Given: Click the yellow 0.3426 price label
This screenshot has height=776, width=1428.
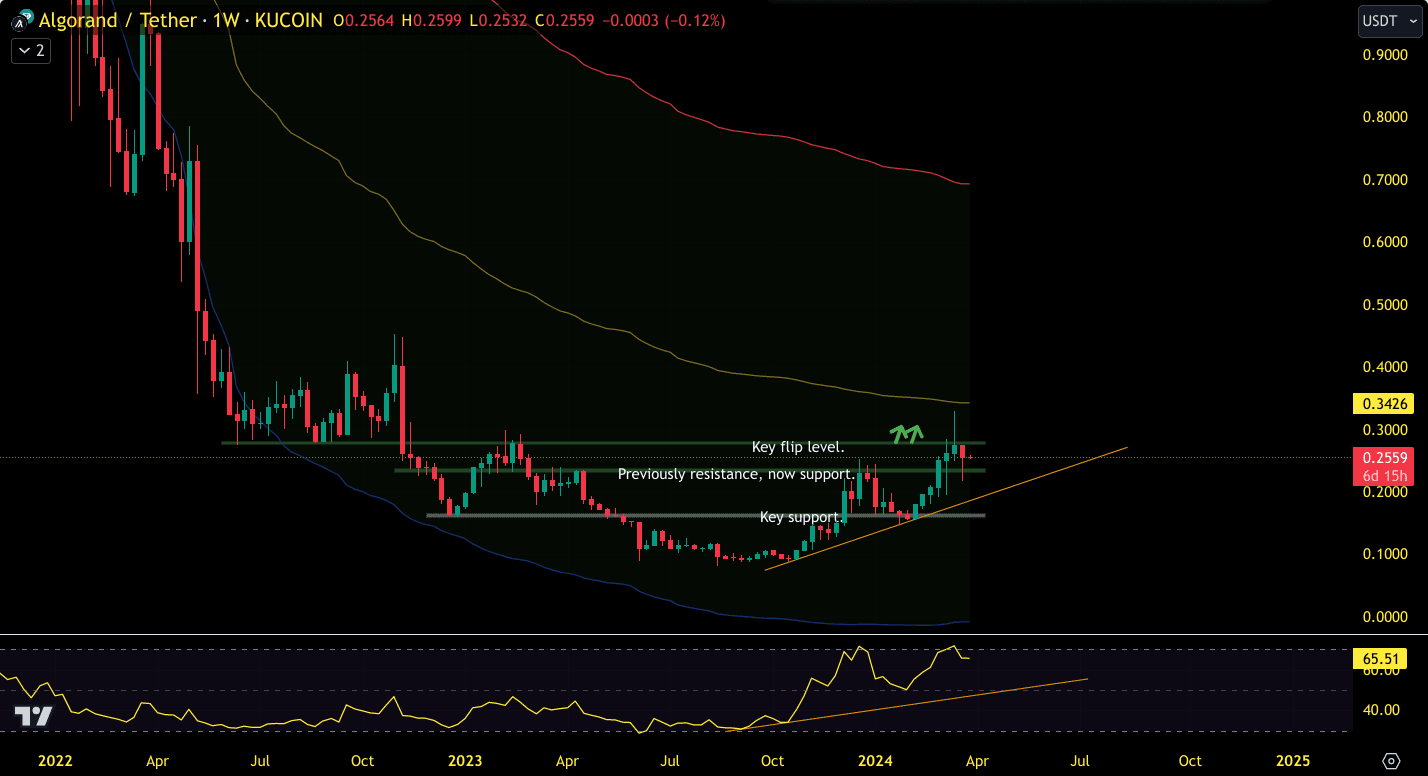Looking at the screenshot, I should tap(1381, 404).
